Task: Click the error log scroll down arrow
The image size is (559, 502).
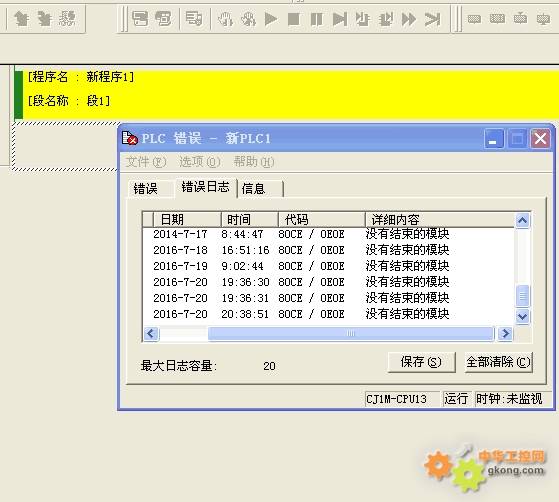Action: click(x=522, y=316)
